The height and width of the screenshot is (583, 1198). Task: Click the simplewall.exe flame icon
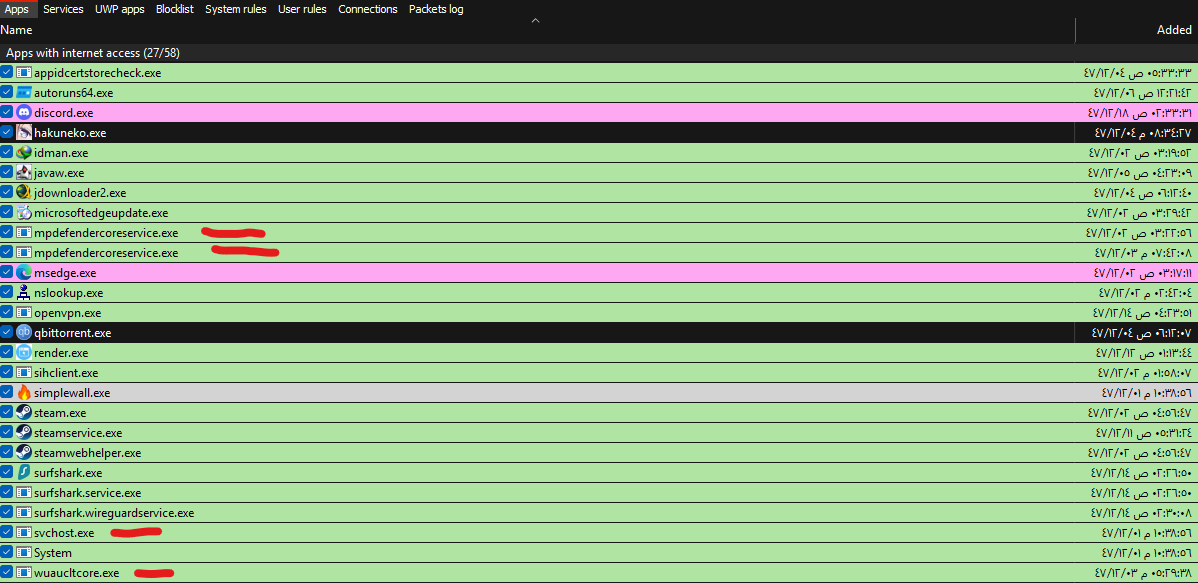click(24, 393)
